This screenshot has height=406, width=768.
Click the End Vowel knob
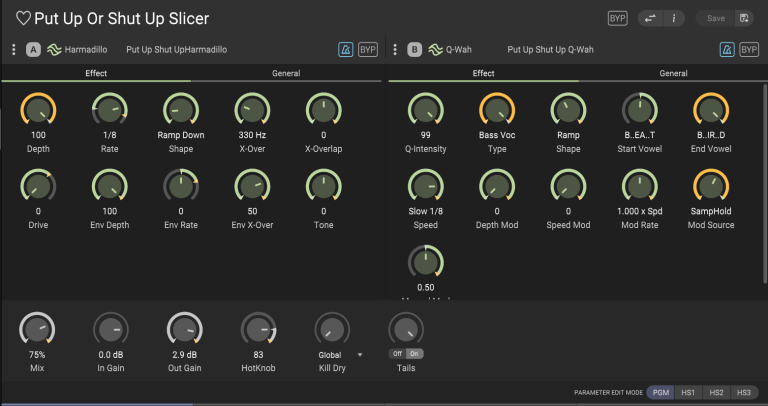pyautogui.click(x=711, y=110)
